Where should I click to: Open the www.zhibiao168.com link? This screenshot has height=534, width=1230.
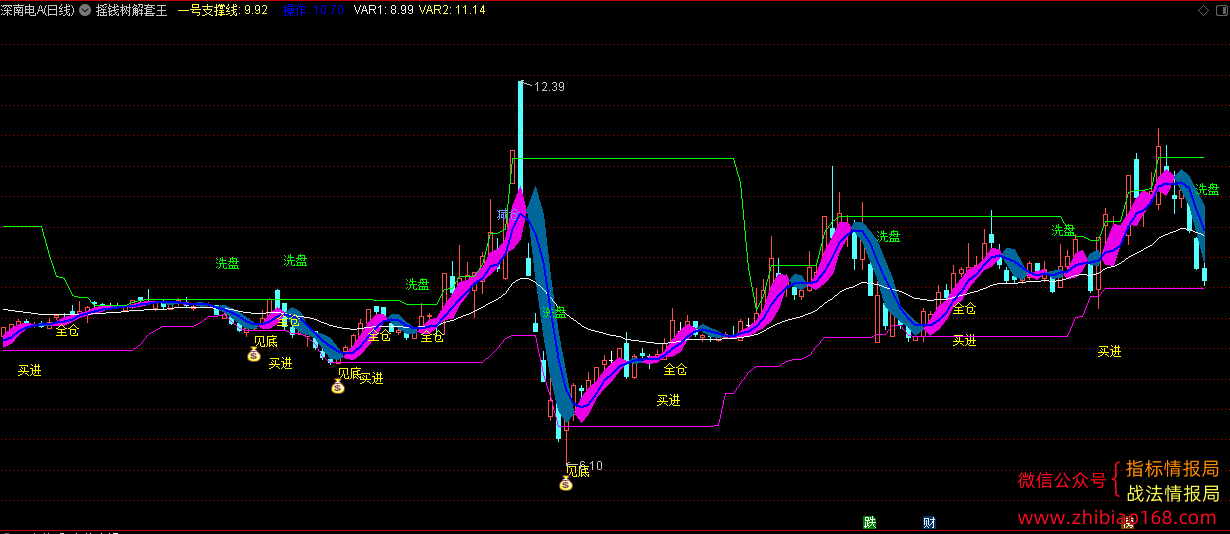click(x=1119, y=517)
